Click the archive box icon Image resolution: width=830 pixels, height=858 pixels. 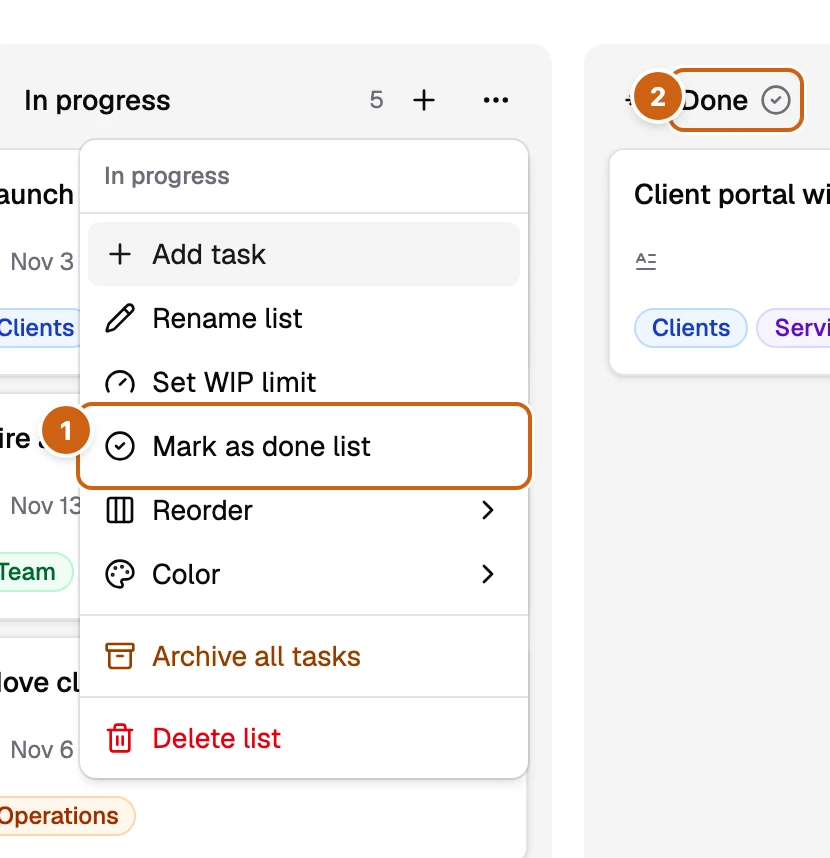click(120, 656)
